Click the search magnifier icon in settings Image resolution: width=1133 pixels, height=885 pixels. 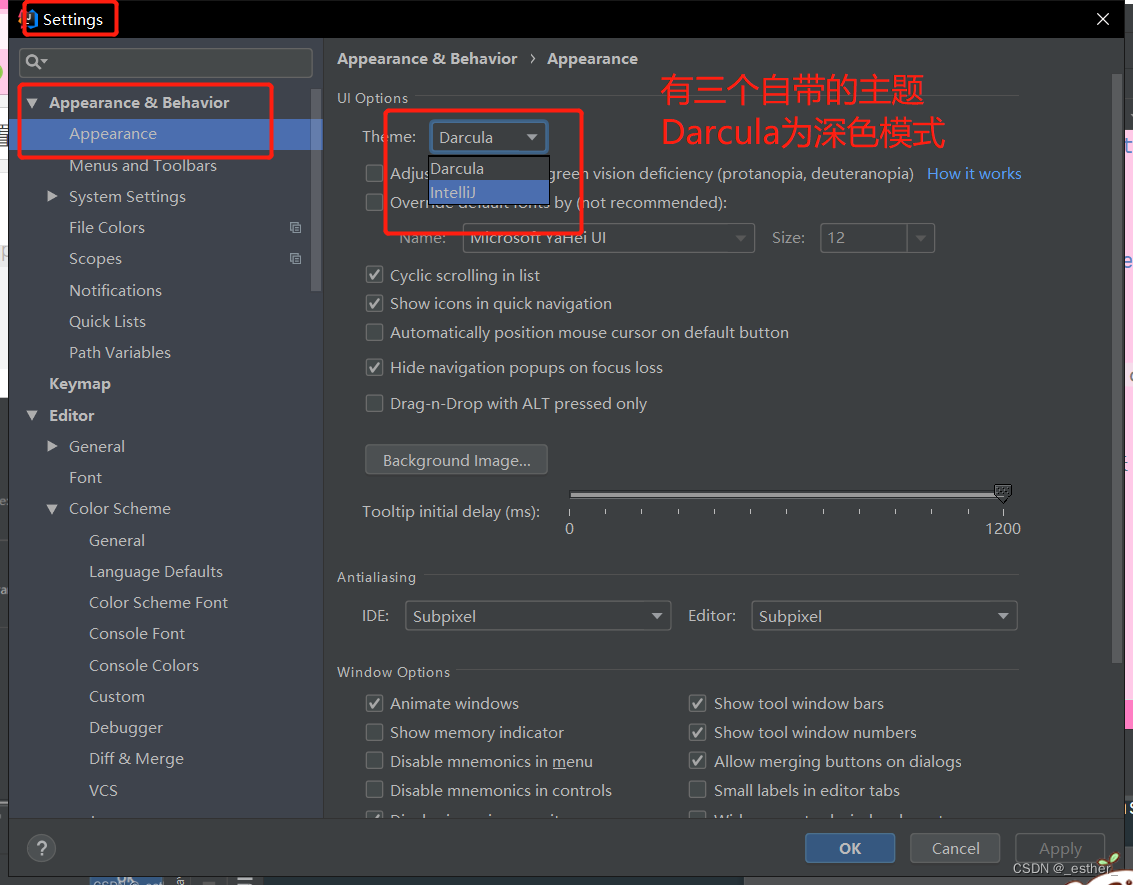pyautogui.click(x=34, y=62)
